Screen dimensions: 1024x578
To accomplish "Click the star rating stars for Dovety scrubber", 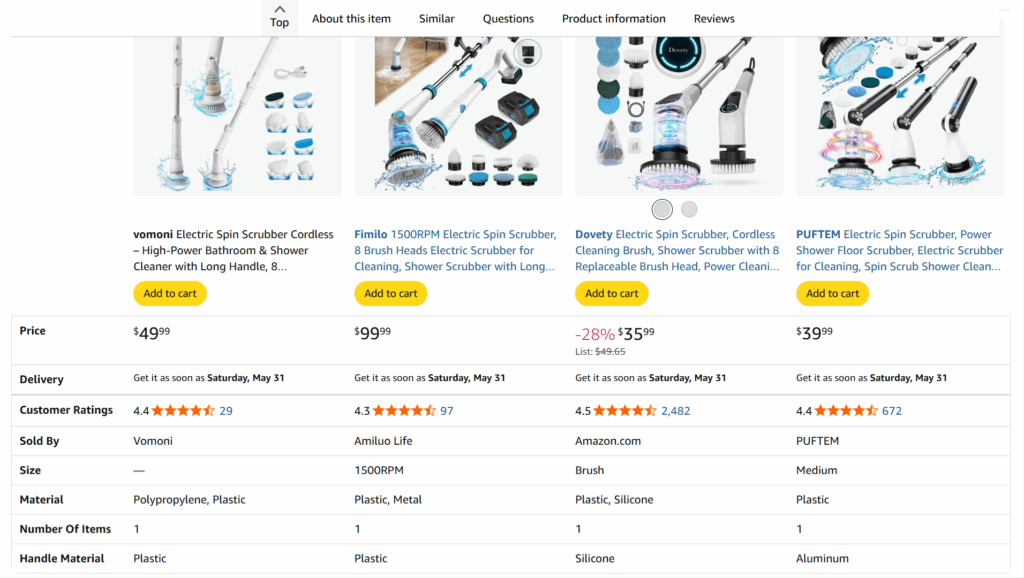I will (x=624, y=410).
